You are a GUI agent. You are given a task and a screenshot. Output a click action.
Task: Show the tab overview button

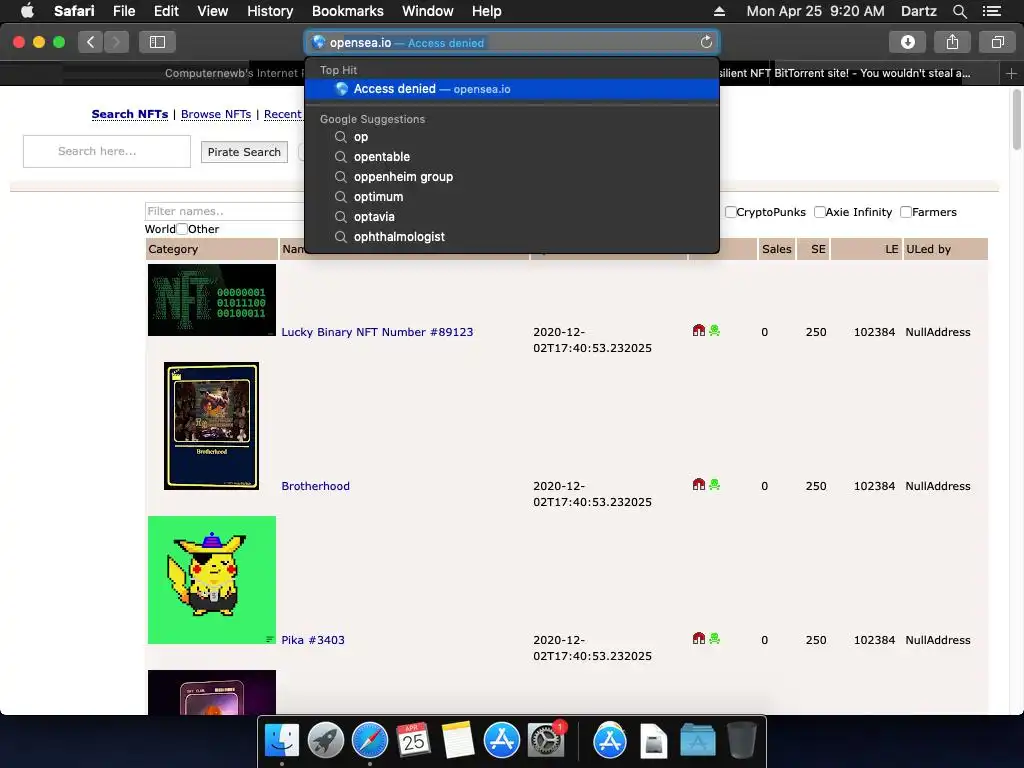[997, 42]
